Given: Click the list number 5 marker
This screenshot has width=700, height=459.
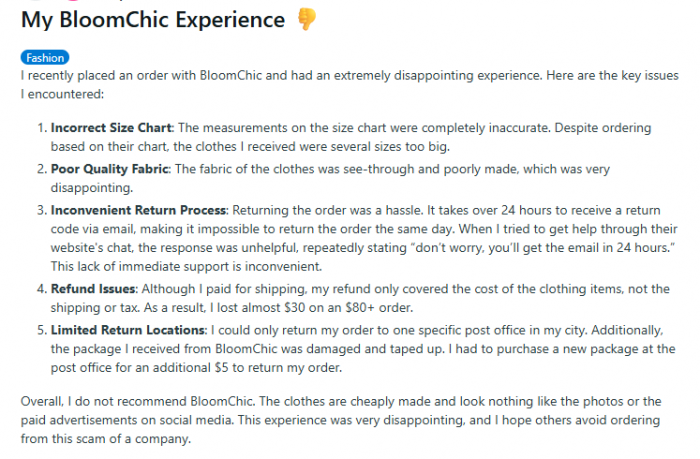Looking at the screenshot, I should pos(42,330).
